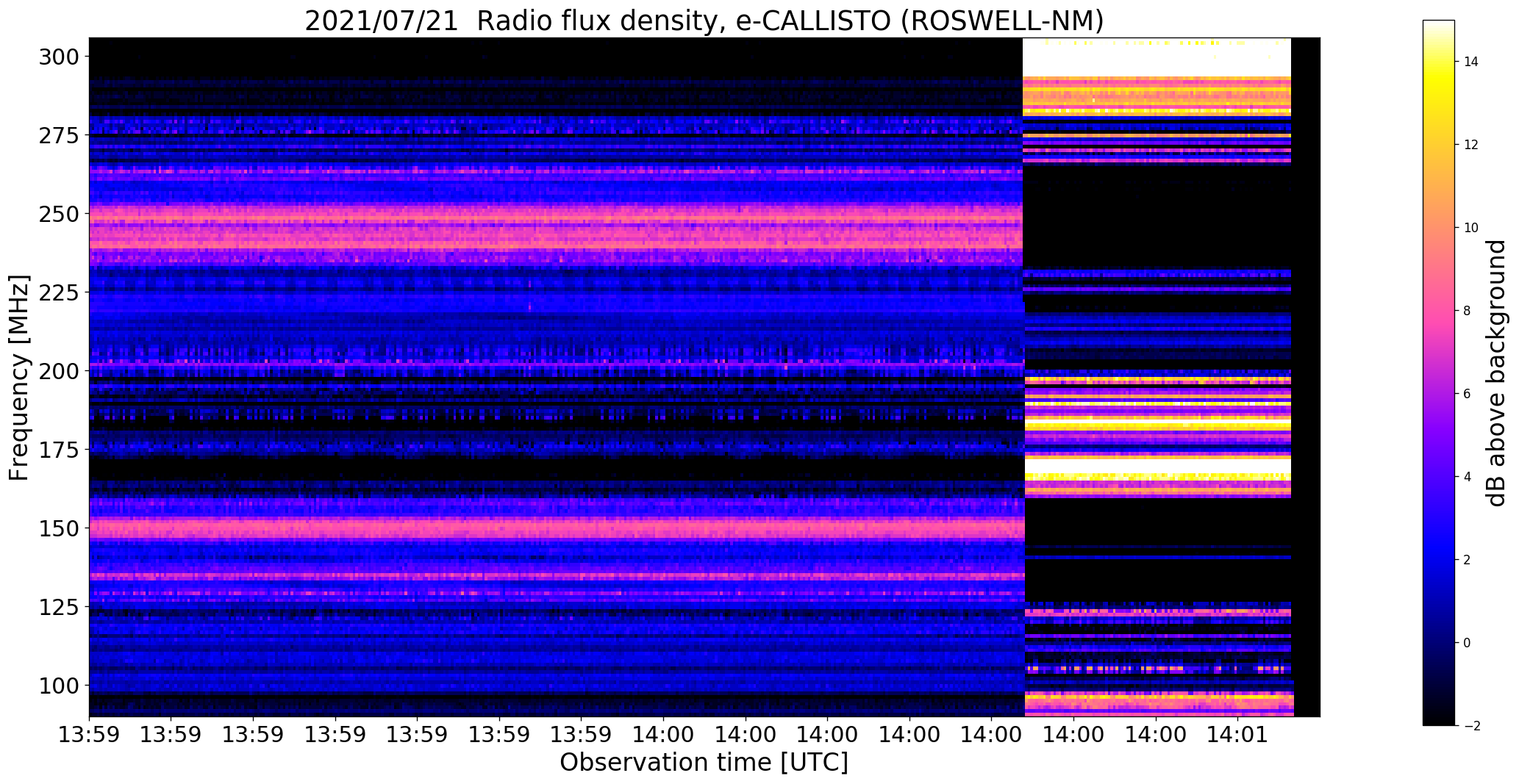Click the dB colorbar gradient strip

(1439, 373)
